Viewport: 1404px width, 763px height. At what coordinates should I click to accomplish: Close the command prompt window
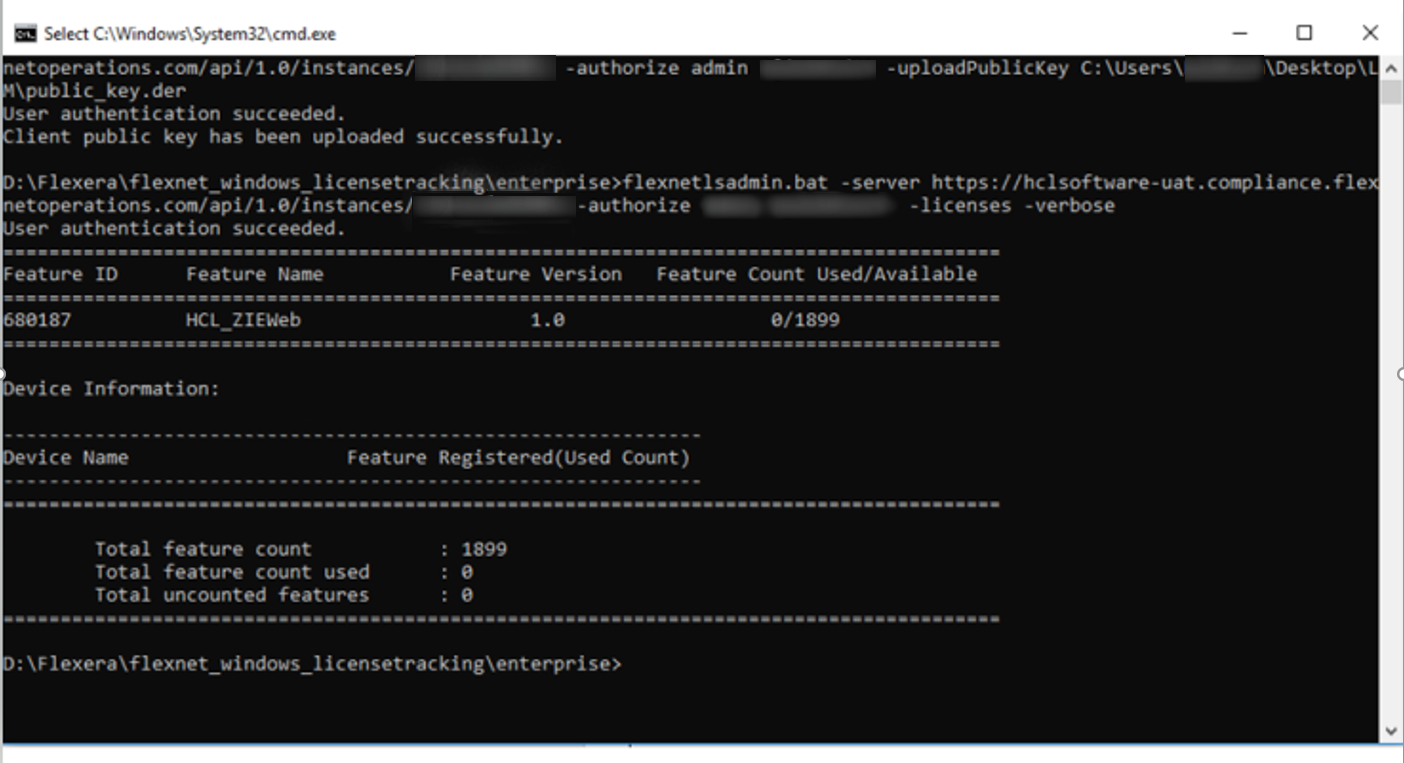click(x=1370, y=33)
